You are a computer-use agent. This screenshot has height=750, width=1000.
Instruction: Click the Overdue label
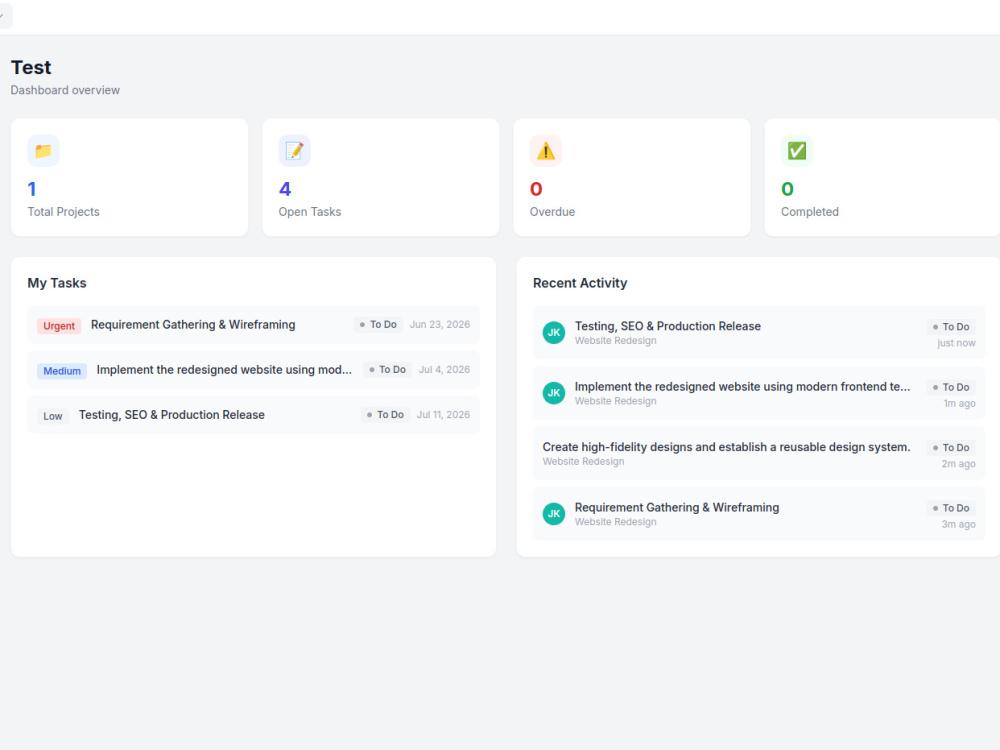coord(552,212)
